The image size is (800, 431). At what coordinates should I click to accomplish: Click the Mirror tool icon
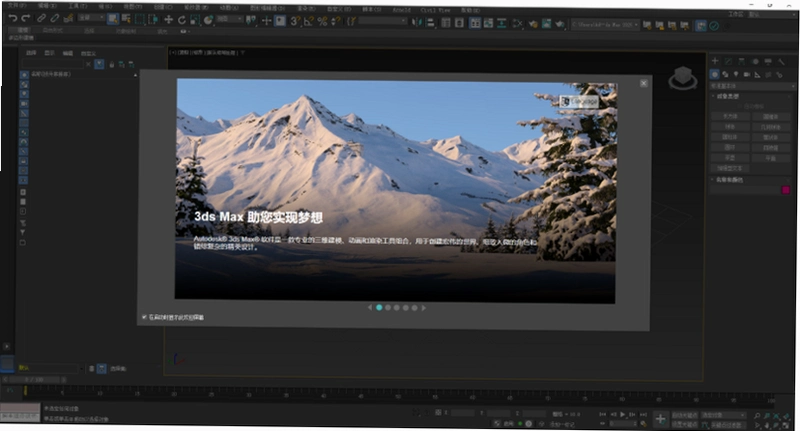pos(417,22)
